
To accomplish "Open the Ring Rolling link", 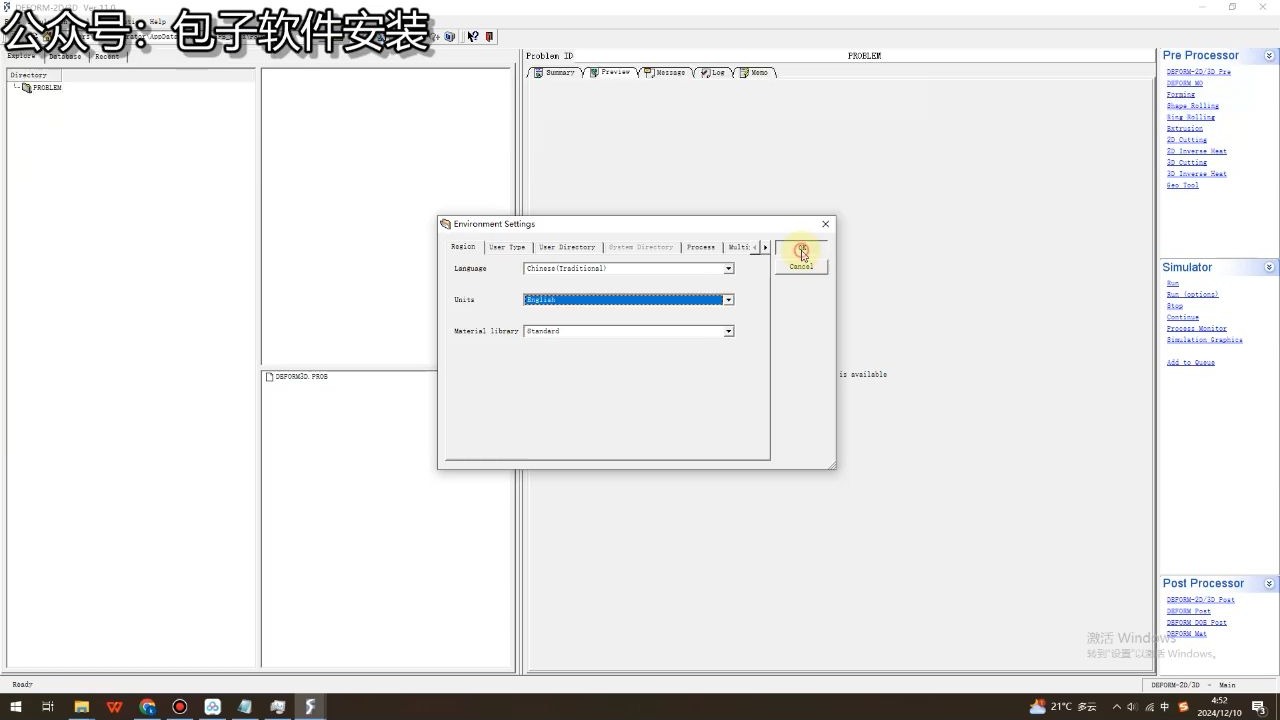I will pyautogui.click(x=1190, y=117).
